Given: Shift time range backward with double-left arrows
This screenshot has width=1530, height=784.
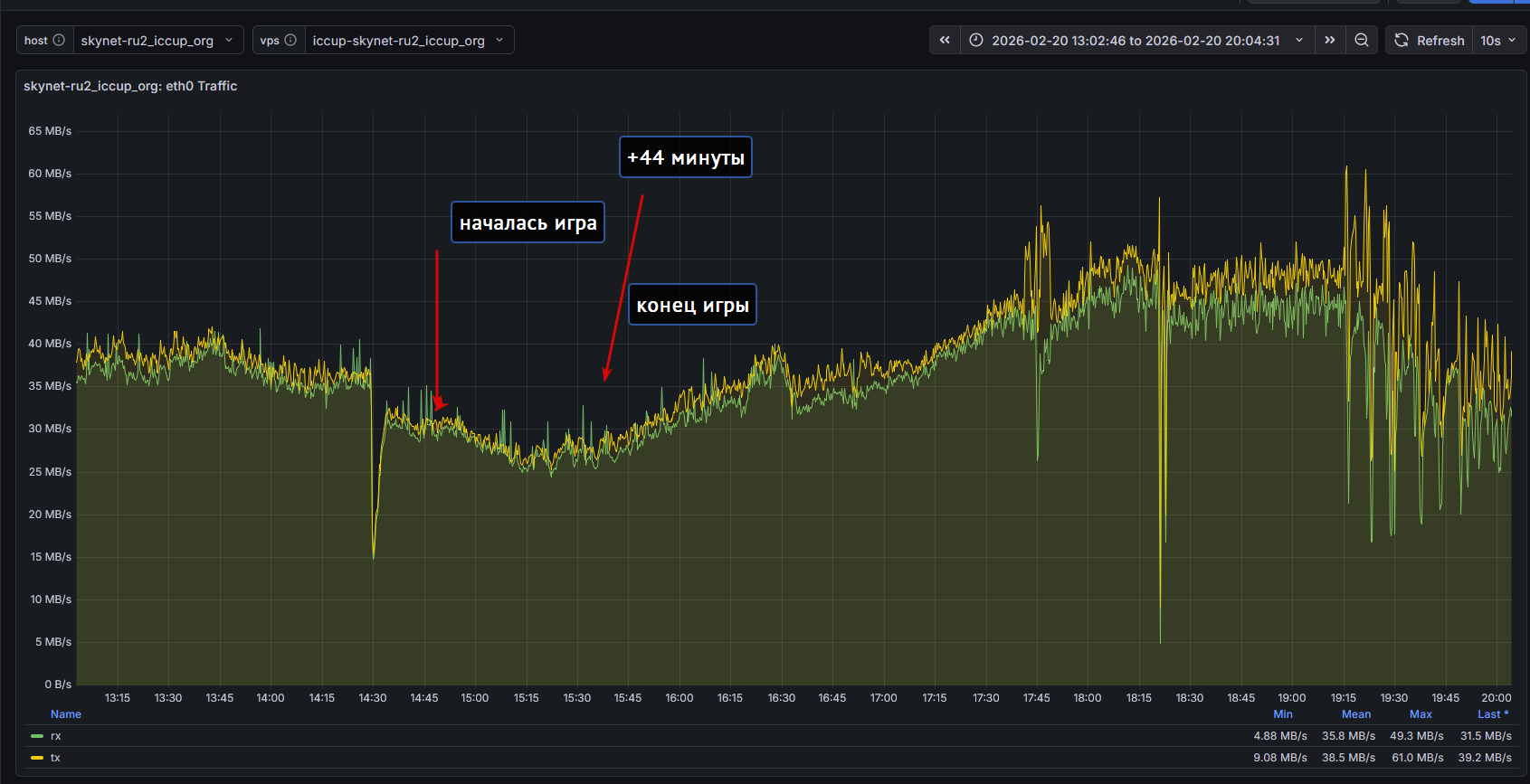Looking at the screenshot, I should [945, 40].
